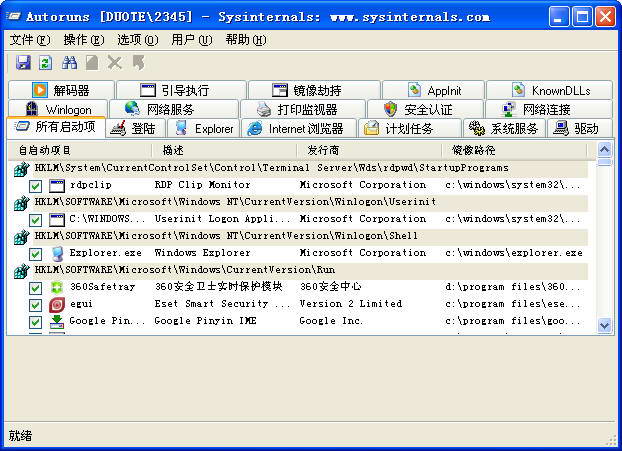Select the Google Inc. publisher cell
The height and width of the screenshot is (451, 622).
click(x=331, y=320)
